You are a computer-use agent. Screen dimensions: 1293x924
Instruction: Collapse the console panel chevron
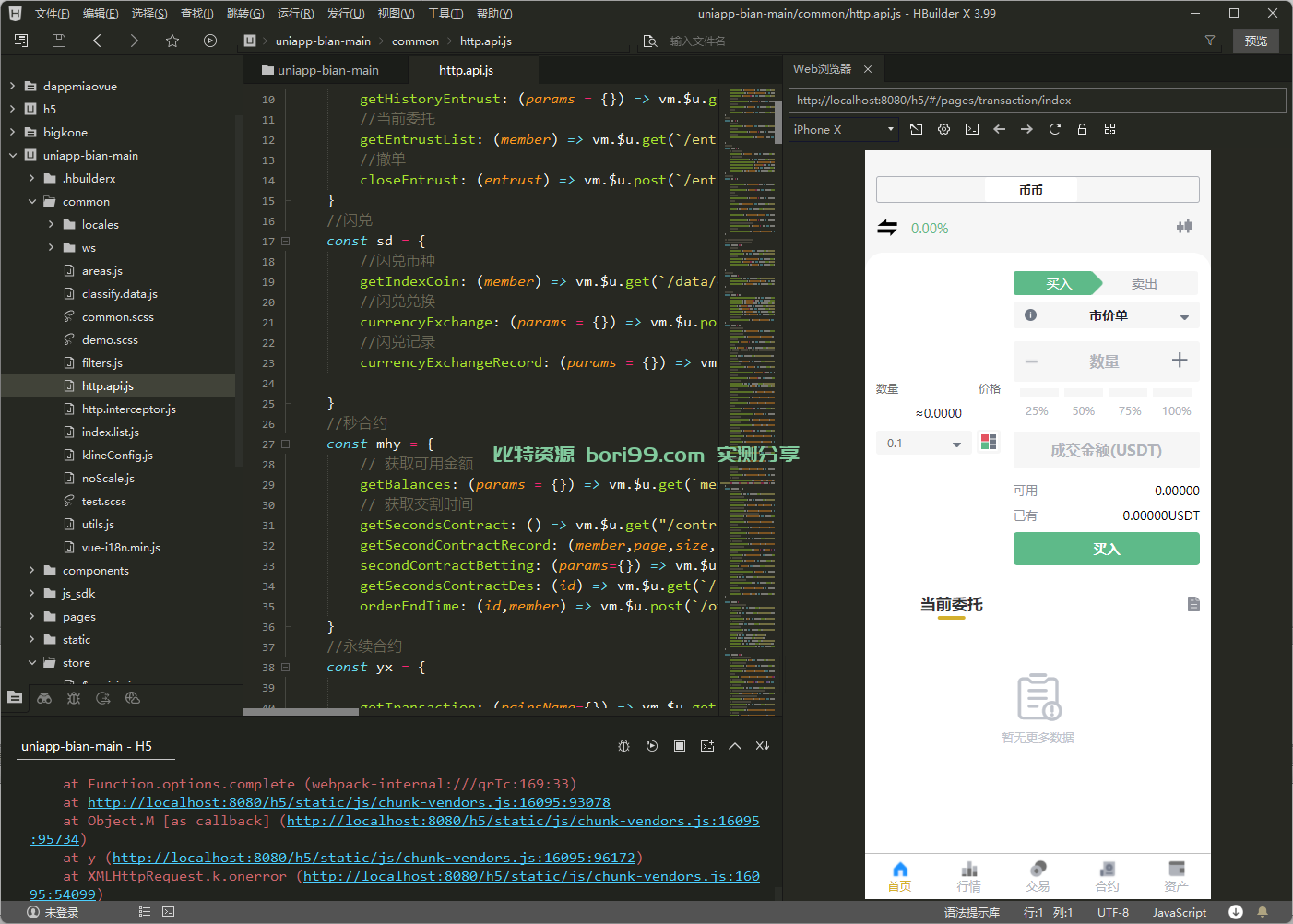tap(735, 746)
